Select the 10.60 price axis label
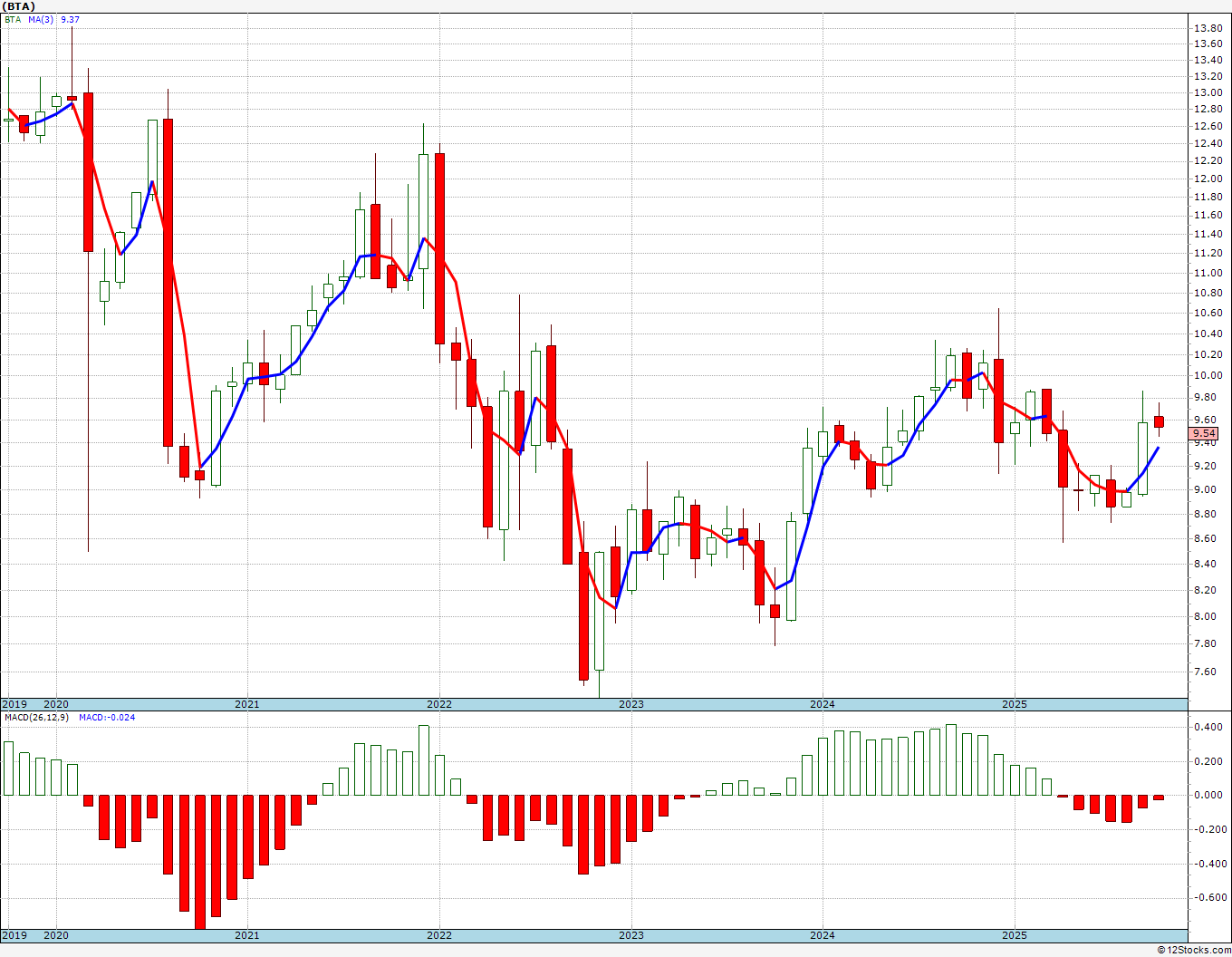 coord(1208,314)
